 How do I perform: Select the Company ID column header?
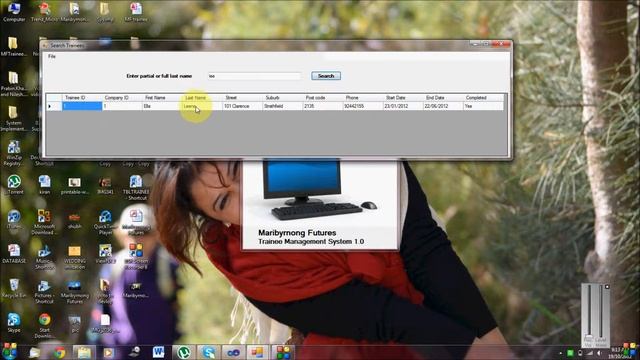point(122,98)
